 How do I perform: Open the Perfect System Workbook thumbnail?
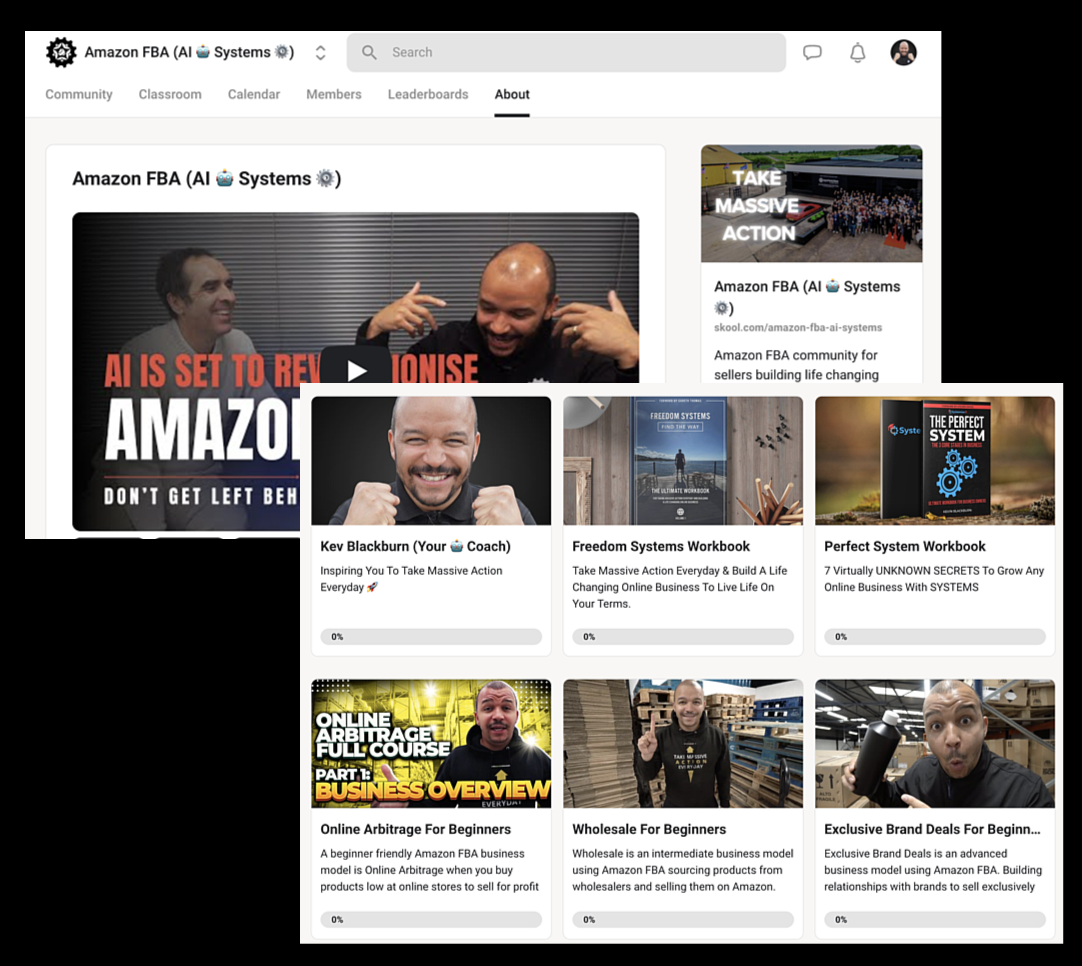click(x=935, y=461)
